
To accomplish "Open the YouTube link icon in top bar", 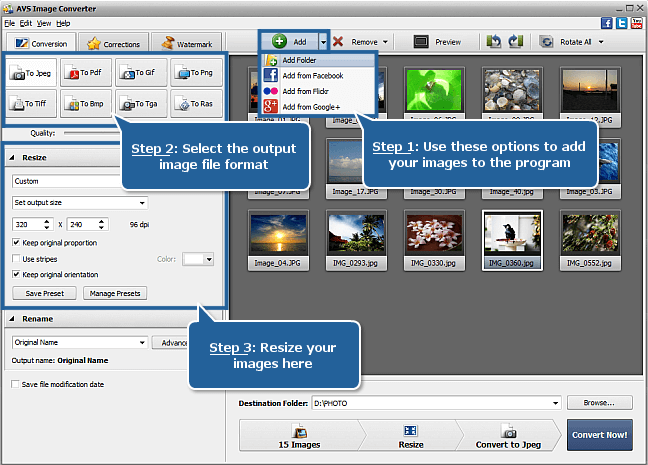I will tap(636, 23).
